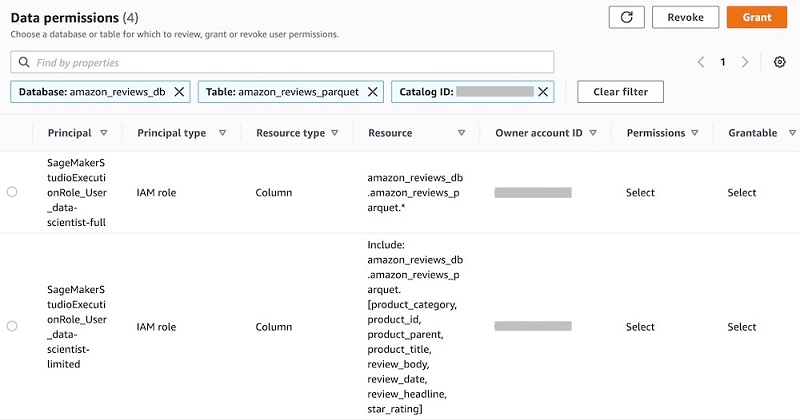Click Column in data-scientist-full row
800x420 pixels.
tap(274, 192)
